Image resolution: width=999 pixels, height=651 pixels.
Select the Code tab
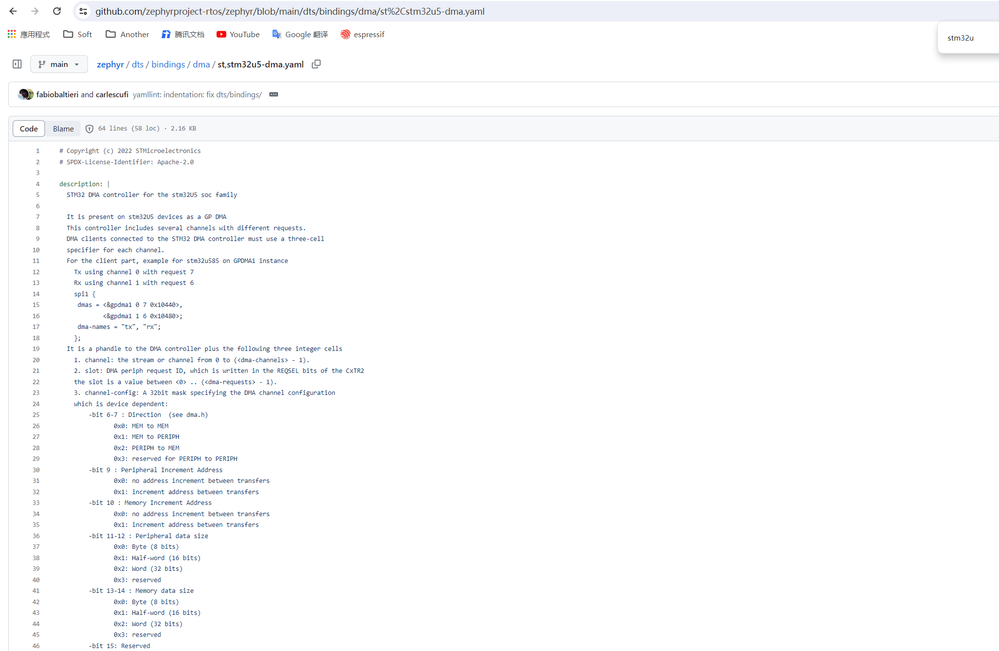pyautogui.click(x=28, y=128)
